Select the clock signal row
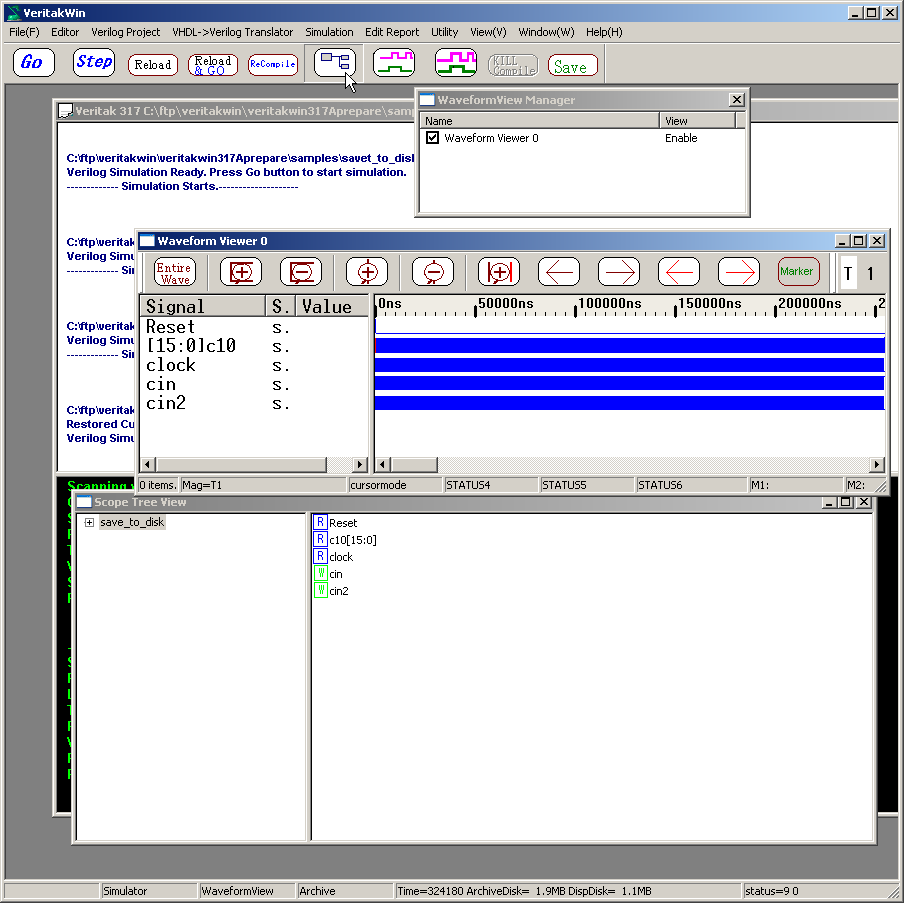 (254, 365)
